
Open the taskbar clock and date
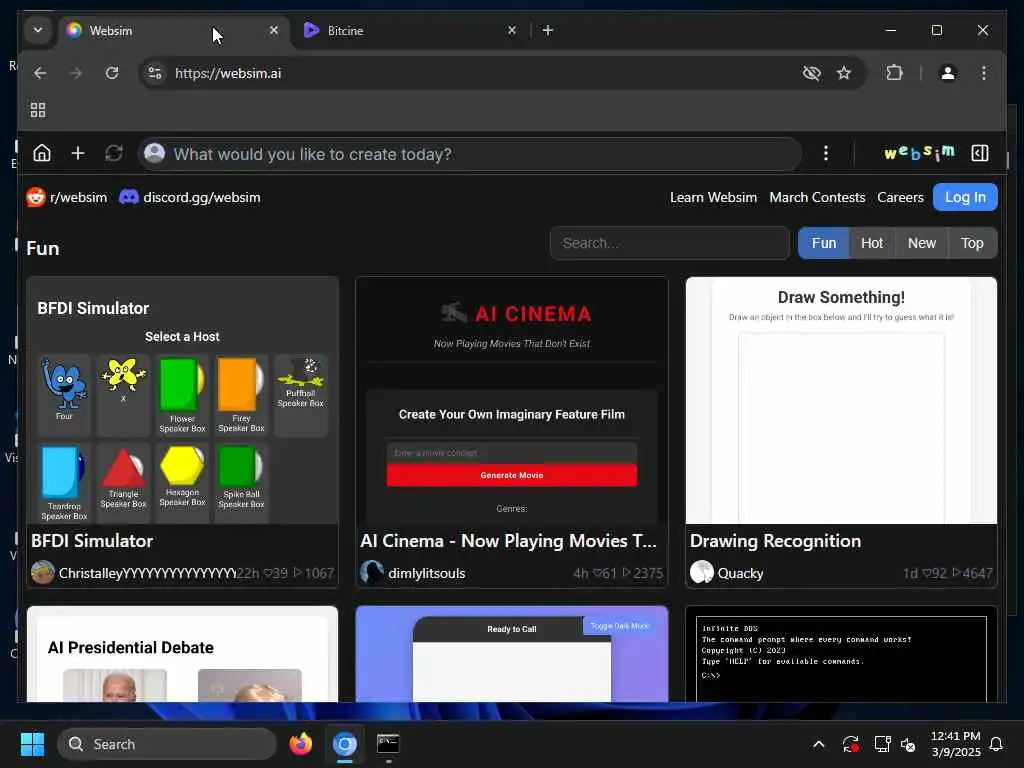[x=955, y=744]
